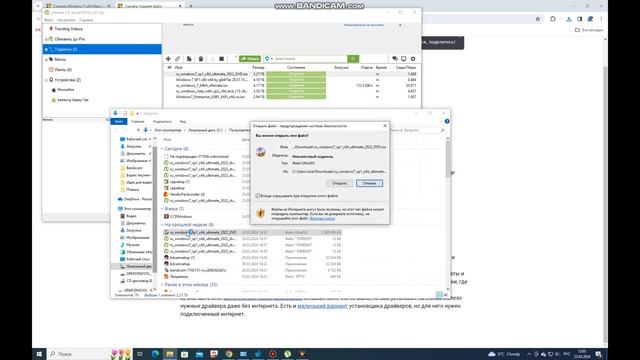Open uTorrent preferences with the gear icon
This screenshot has width=640, height=360.
pos(413,59)
